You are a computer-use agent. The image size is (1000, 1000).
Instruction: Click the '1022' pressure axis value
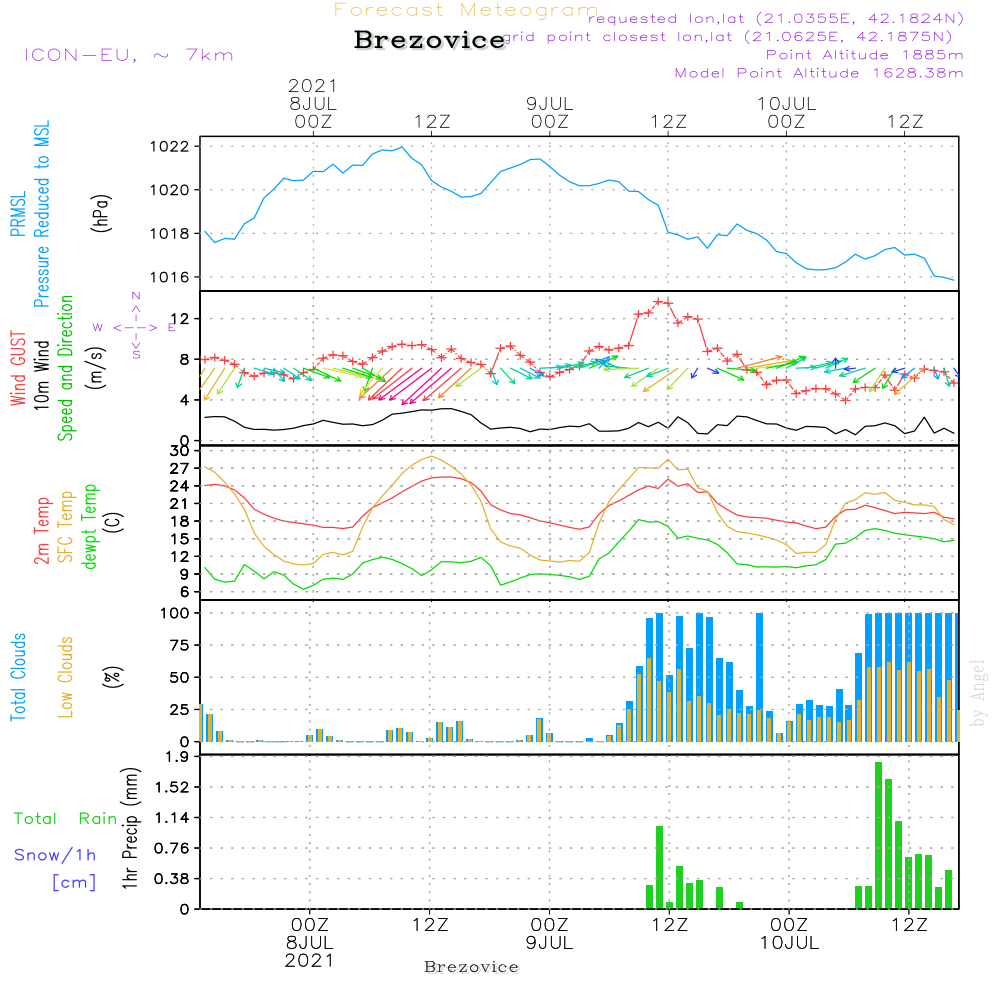click(x=170, y=147)
